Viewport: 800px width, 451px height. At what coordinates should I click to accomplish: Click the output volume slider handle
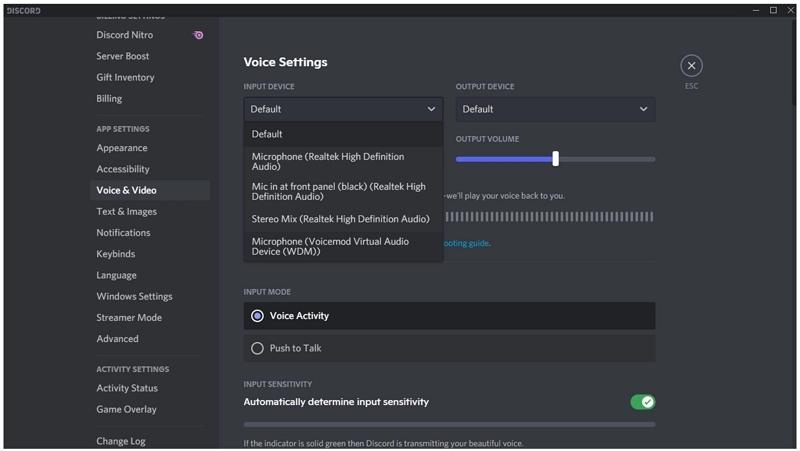(x=555, y=158)
